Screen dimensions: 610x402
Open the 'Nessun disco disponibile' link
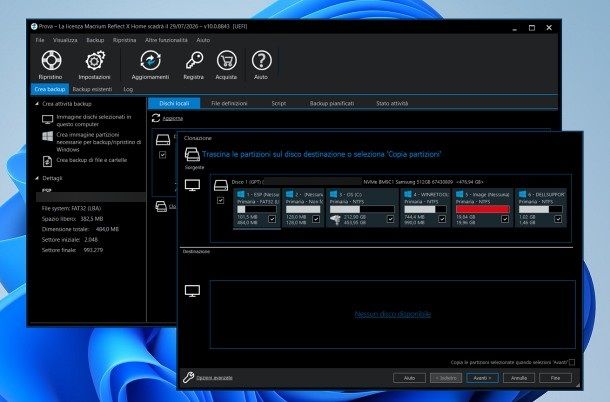393,314
